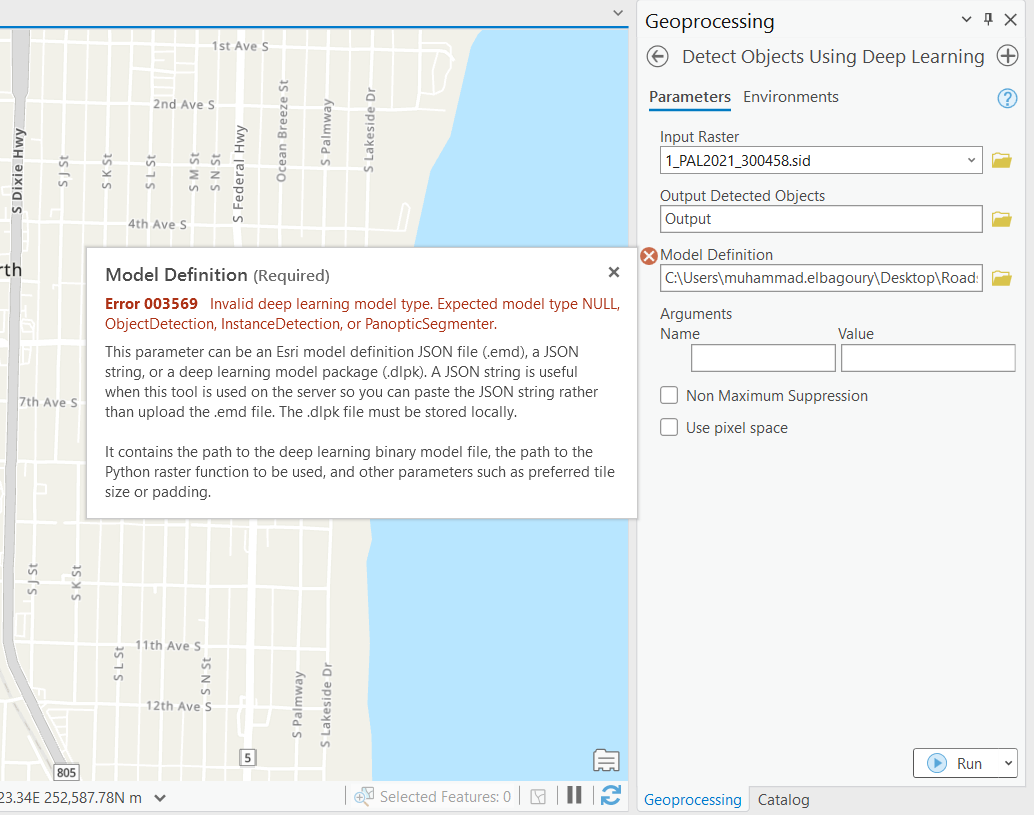Viewport: 1034px width, 815px height.
Task: Open the Run button dropdown arrow
Action: (1000, 762)
